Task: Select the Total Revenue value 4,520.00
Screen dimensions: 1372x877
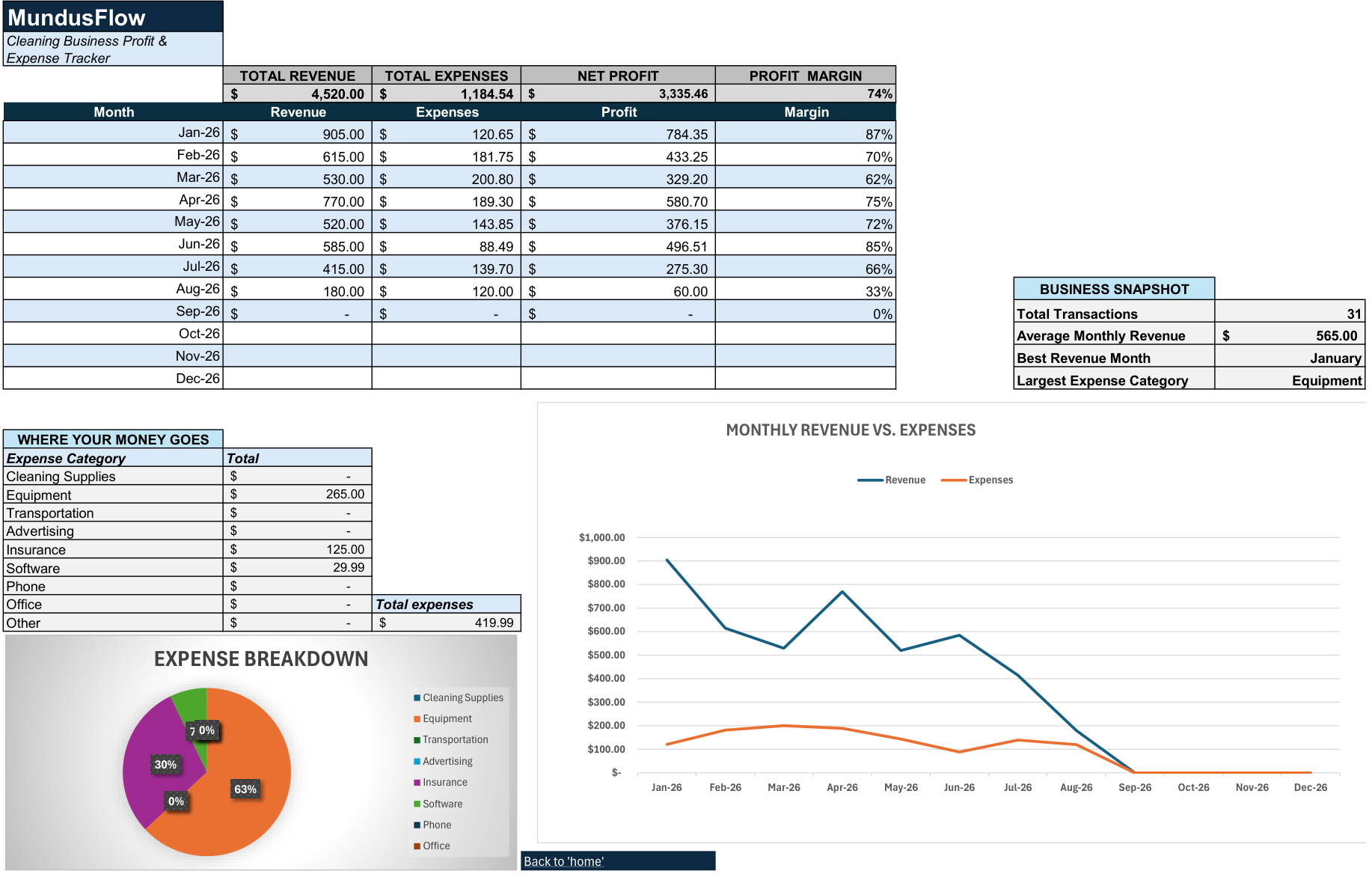Action: coord(297,94)
